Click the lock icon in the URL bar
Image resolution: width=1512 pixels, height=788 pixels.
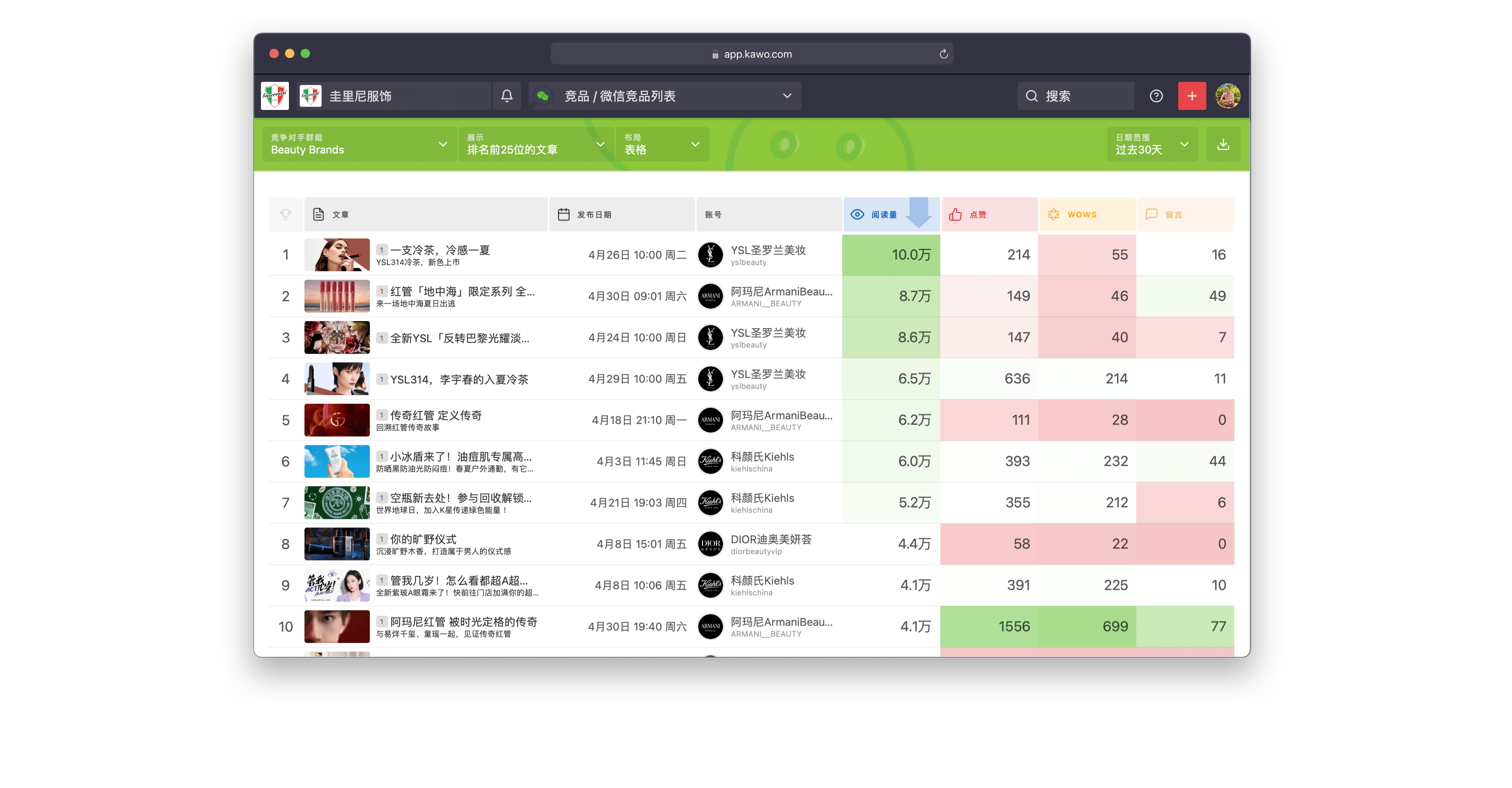[715, 54]
